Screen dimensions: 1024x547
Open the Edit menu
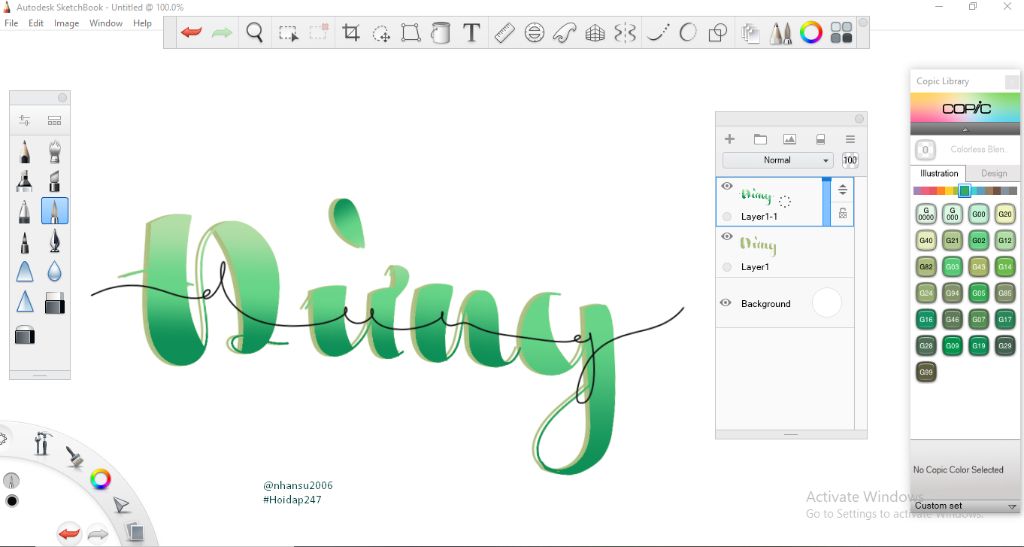click(x=36, y=23)
